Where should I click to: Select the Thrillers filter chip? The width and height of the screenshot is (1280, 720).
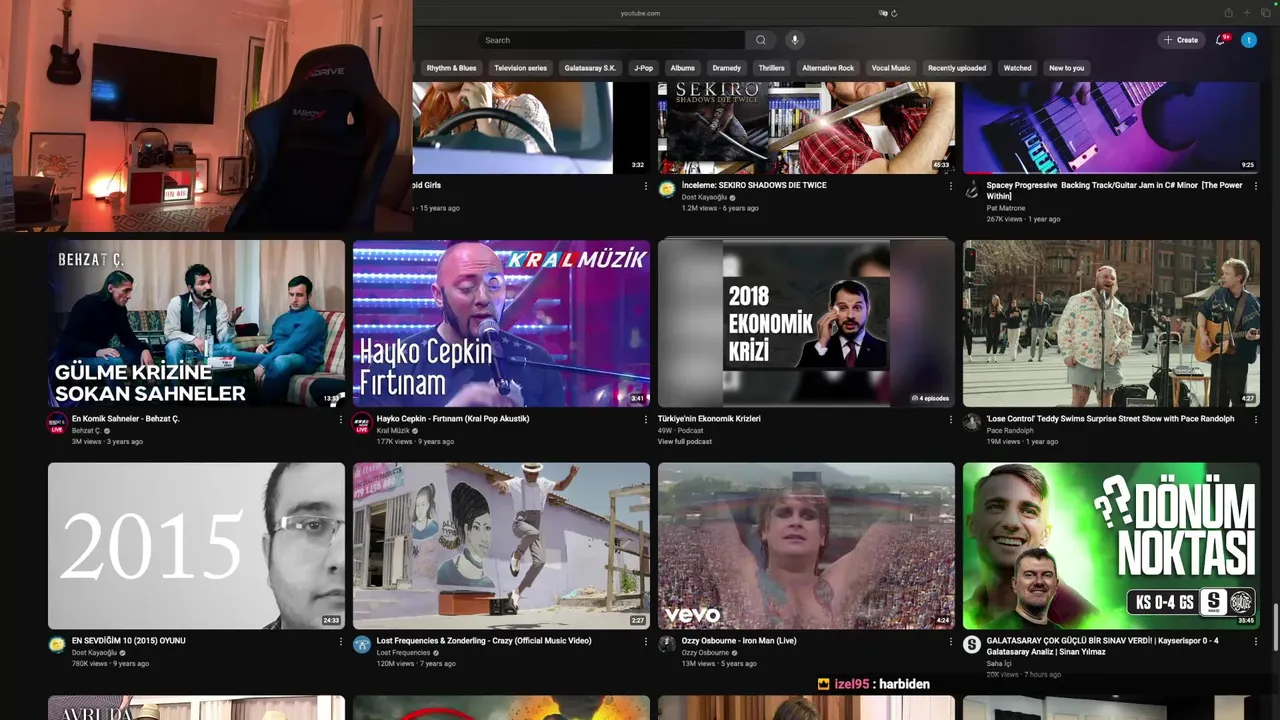pyautogui.click(x=771, y=68)
